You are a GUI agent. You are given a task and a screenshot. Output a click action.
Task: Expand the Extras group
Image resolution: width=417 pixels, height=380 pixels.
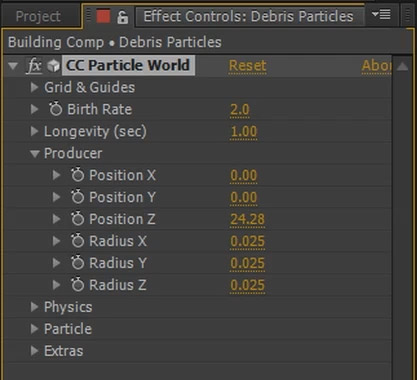[x=34, y=351]
